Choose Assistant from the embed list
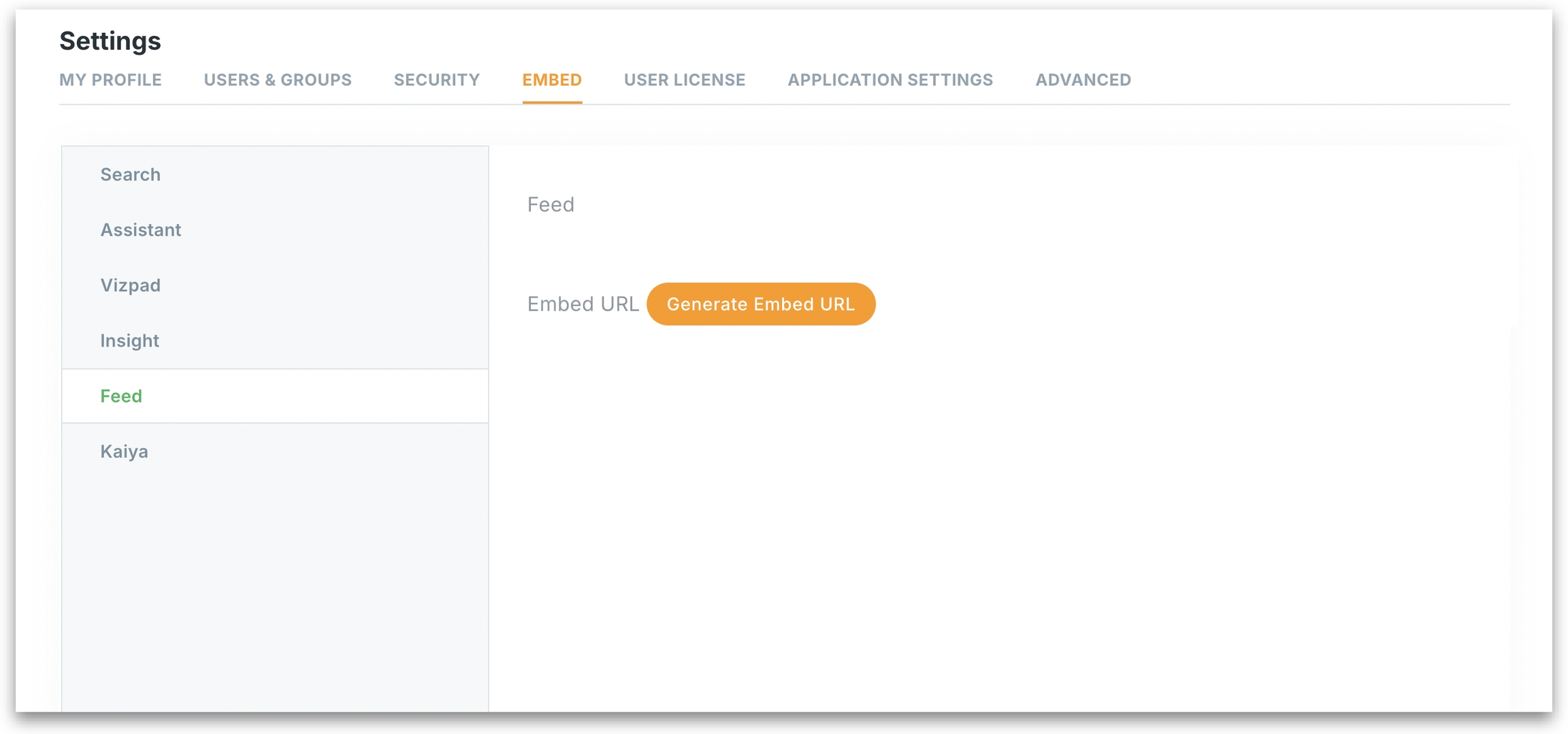1568x734 pixels. coord(140,230)
